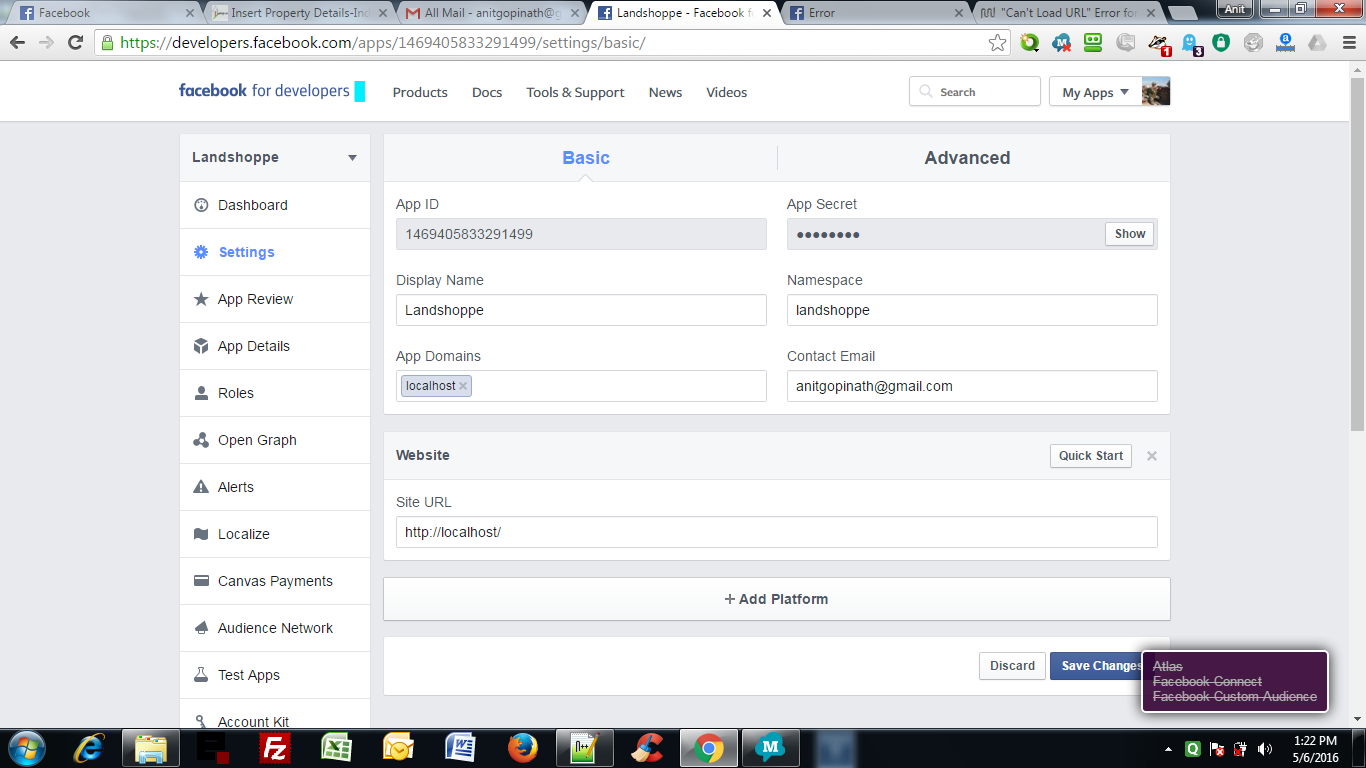
Task: Click the App ID value field
Action: click(x=581, y=234)
